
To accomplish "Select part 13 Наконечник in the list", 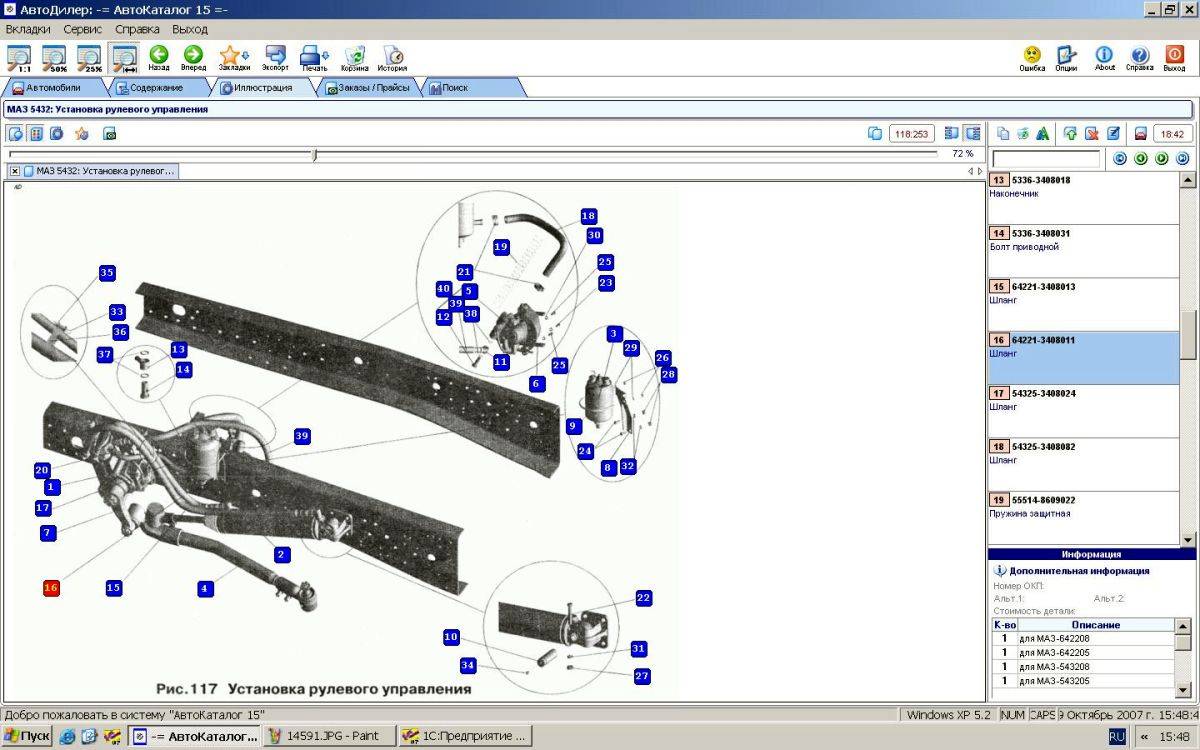I will pyautogui.click(x=1084, y=198).
